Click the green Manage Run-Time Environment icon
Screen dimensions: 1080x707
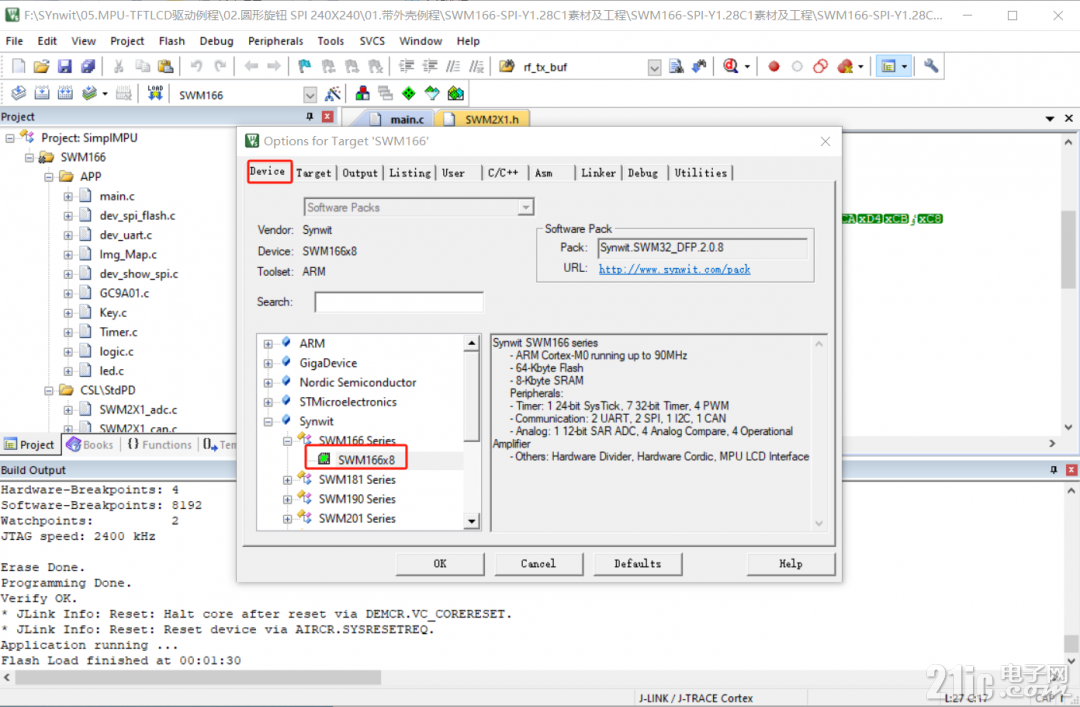pyautogui.click(x=408, y=93)
